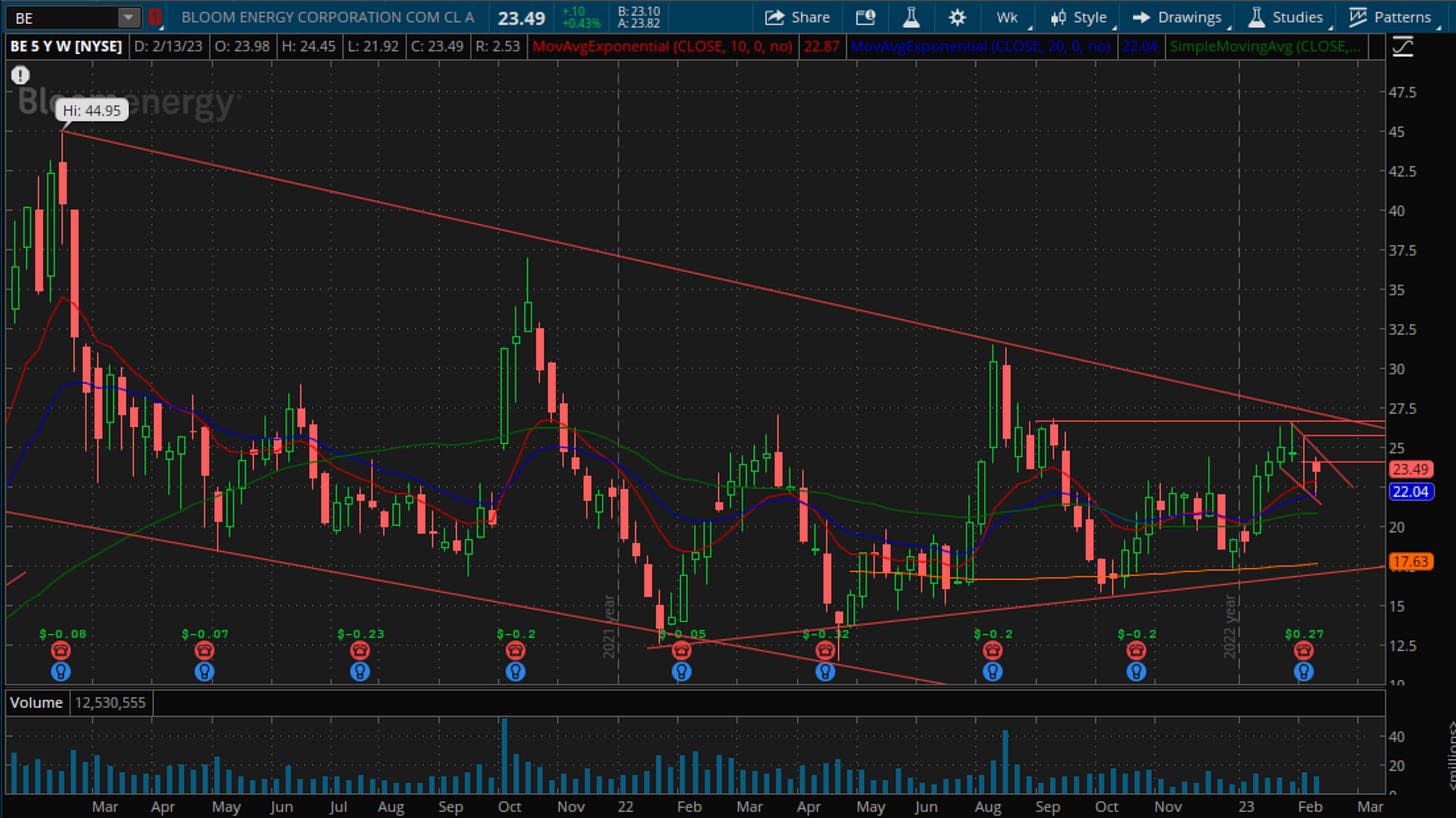The image size is (1456, 818).
Task: Click the $0.27 earnings estimate label
Action: pyautogui.click(x=1302, y=634)
